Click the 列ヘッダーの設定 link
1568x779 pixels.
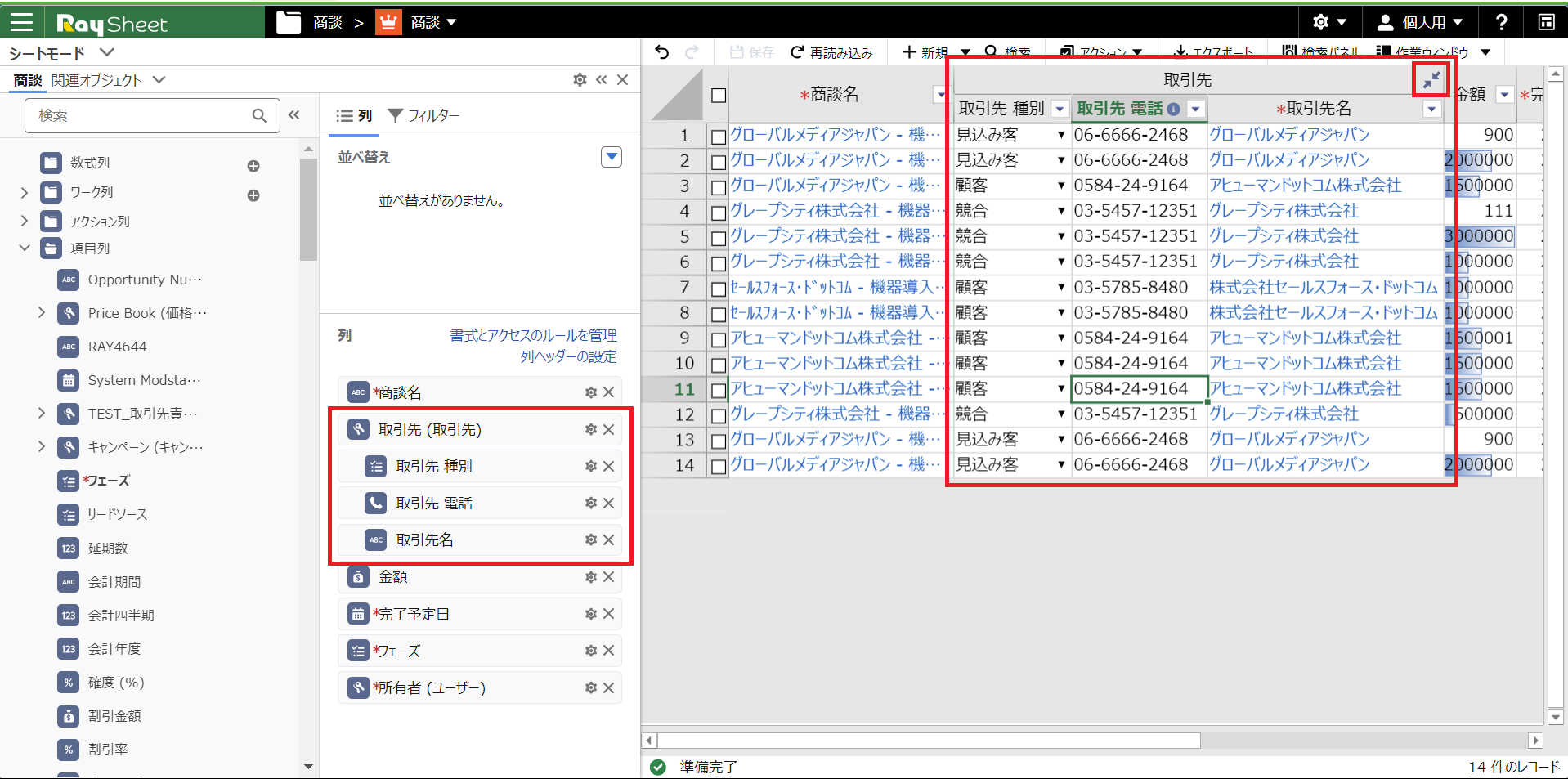point(568,356)
